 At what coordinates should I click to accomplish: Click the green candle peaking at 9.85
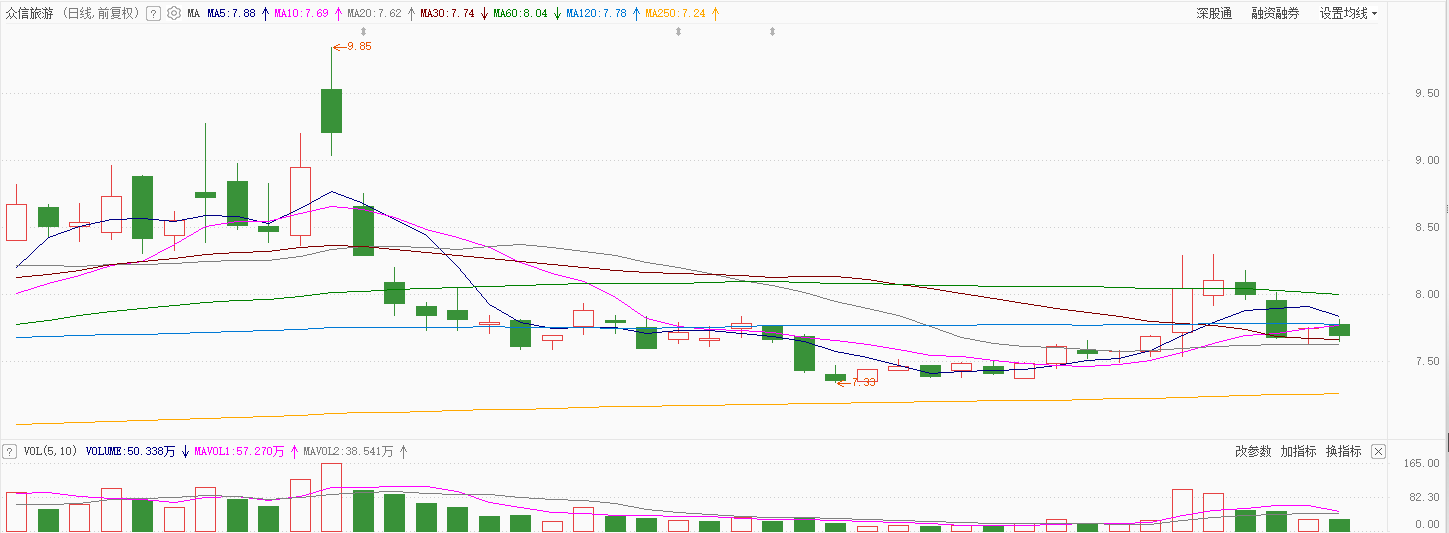(x=331, y=111)
